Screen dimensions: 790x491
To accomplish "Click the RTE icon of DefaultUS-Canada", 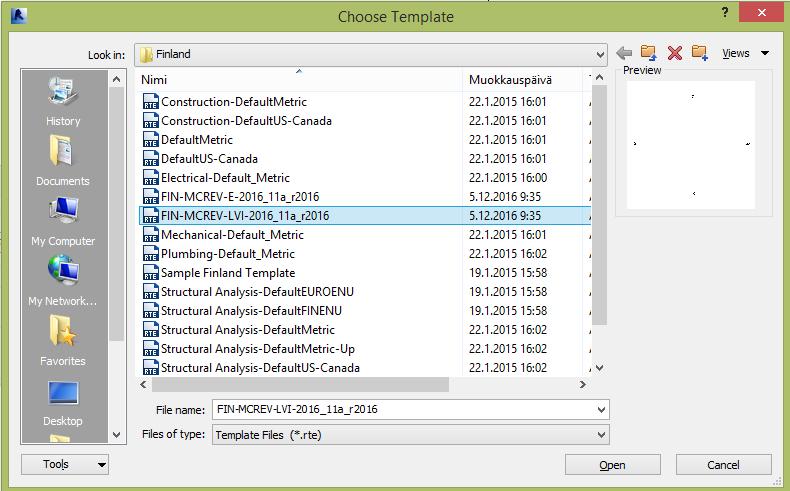I will point(151,159).
